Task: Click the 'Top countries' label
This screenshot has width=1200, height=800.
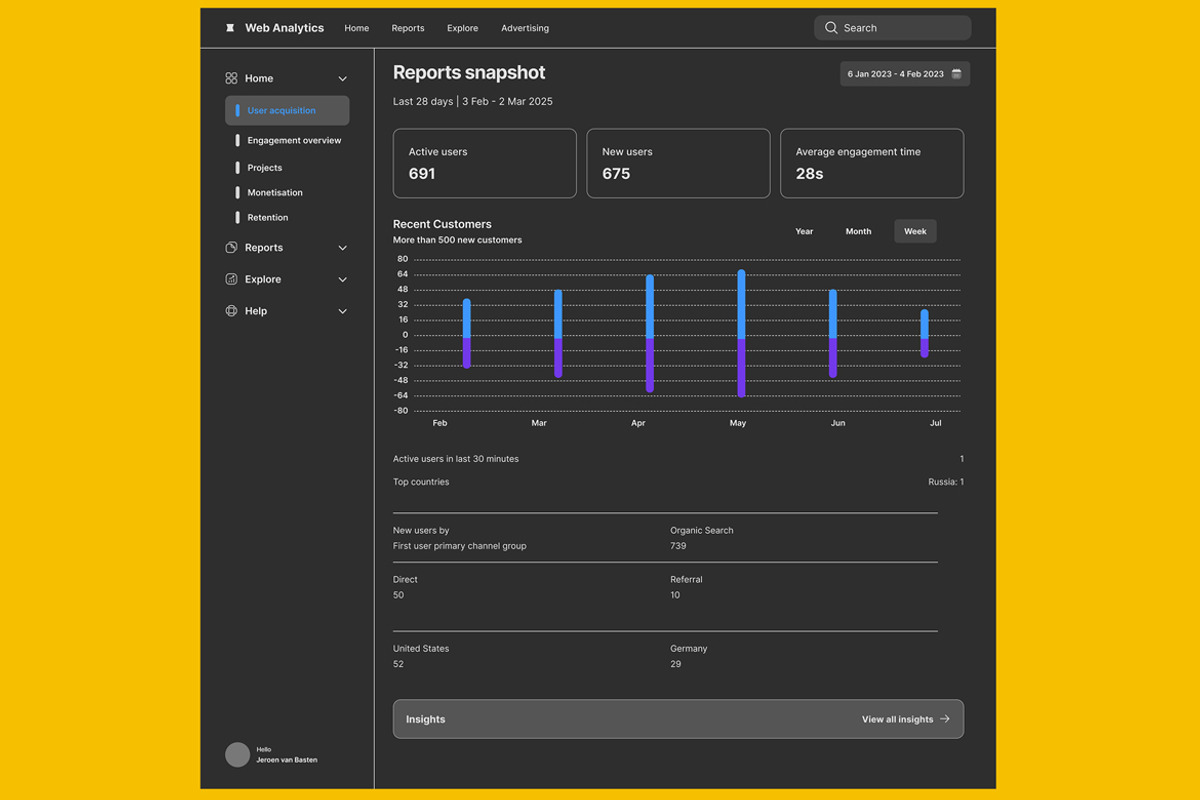Action: [421, 482]
